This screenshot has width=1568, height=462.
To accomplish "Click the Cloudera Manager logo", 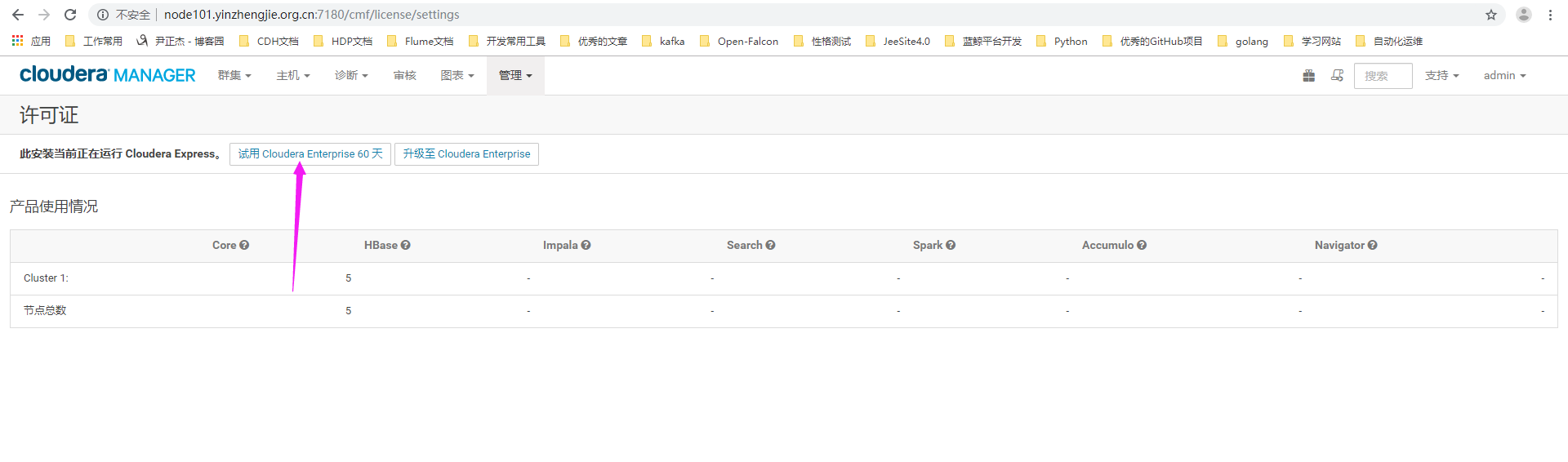I will coord(108,74).
